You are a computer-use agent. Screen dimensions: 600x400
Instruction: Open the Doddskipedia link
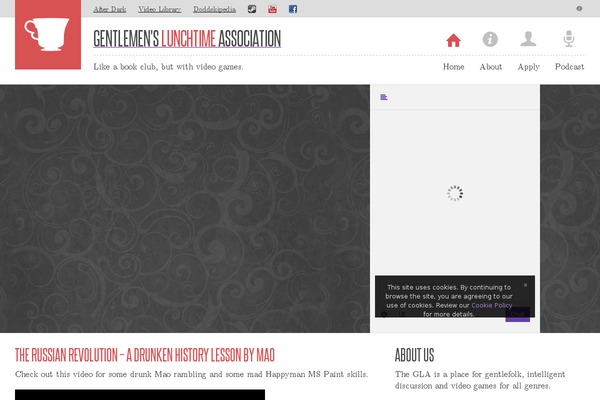214,9
